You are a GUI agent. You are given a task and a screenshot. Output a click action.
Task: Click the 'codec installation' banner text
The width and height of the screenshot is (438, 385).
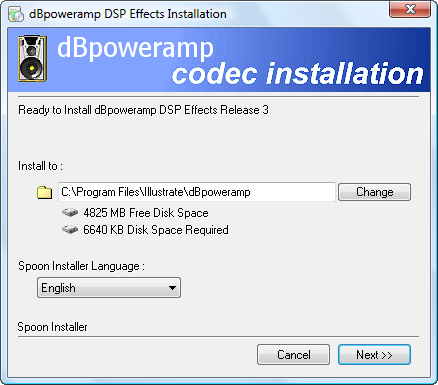tap(298, 73)
